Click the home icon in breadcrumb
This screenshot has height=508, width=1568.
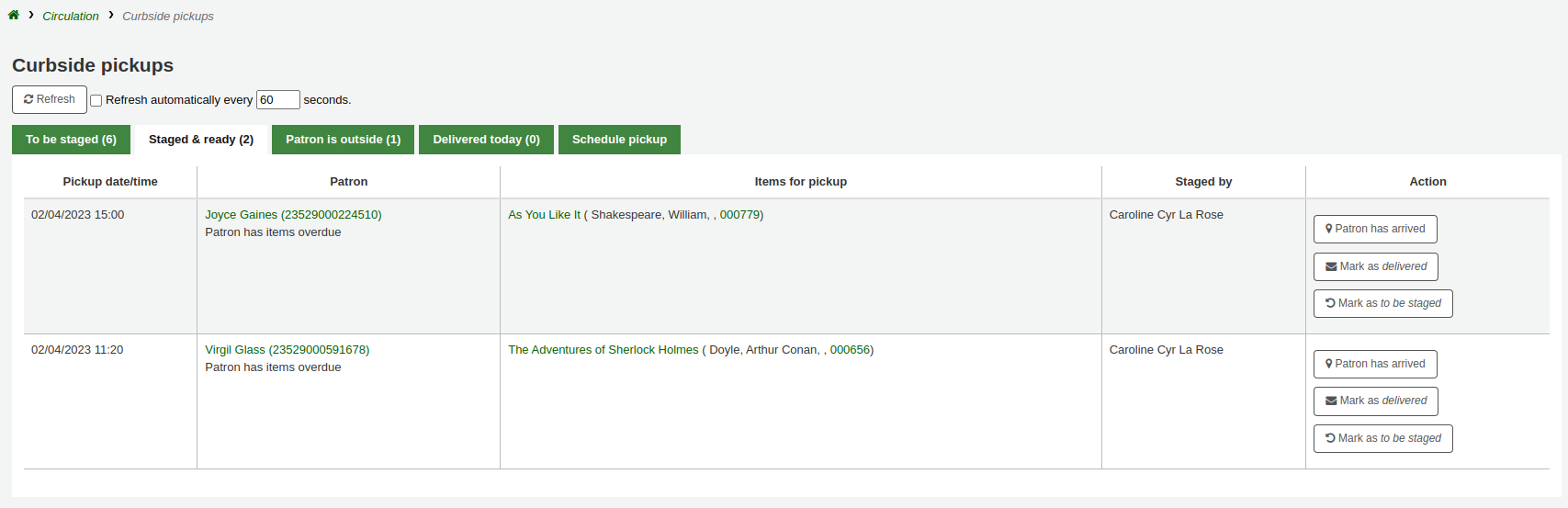(14, 16)
